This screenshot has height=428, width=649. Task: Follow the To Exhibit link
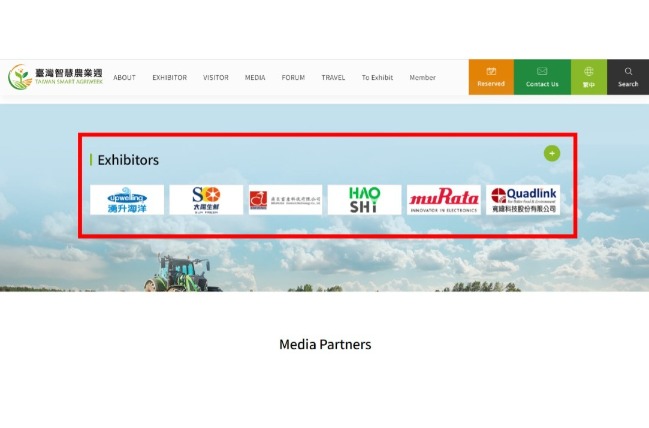(x=377, y=77)
